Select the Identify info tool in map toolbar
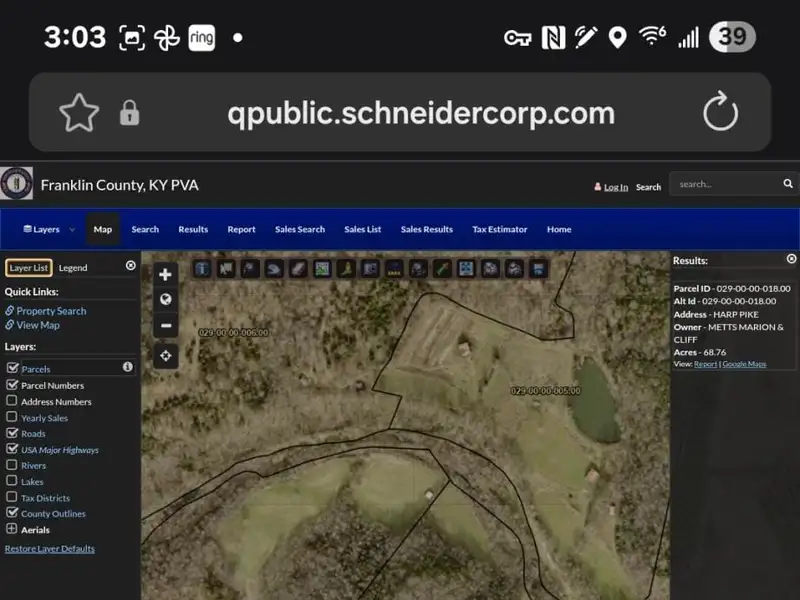This screenshot has width=800, height=600. click(201, 268)
